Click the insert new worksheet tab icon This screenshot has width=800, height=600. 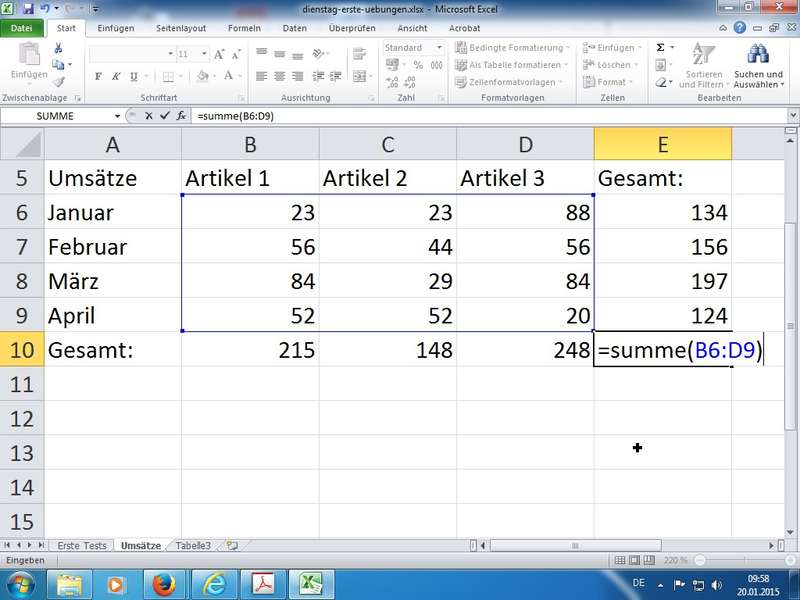coord(232,546)
